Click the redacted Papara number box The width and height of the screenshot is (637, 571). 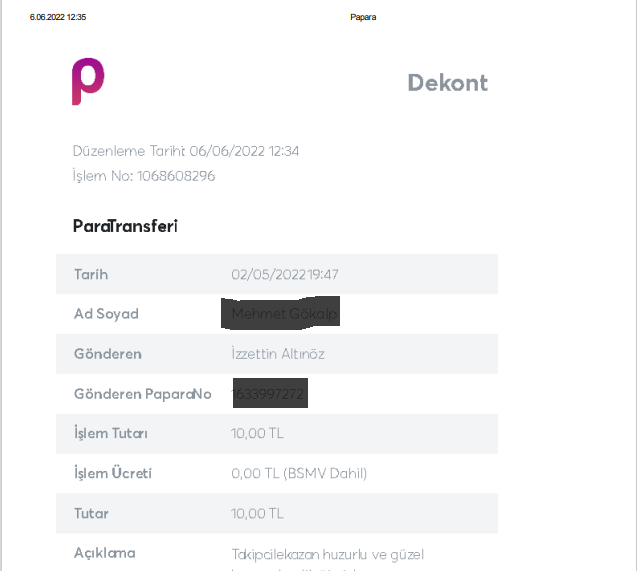[270, 393]
